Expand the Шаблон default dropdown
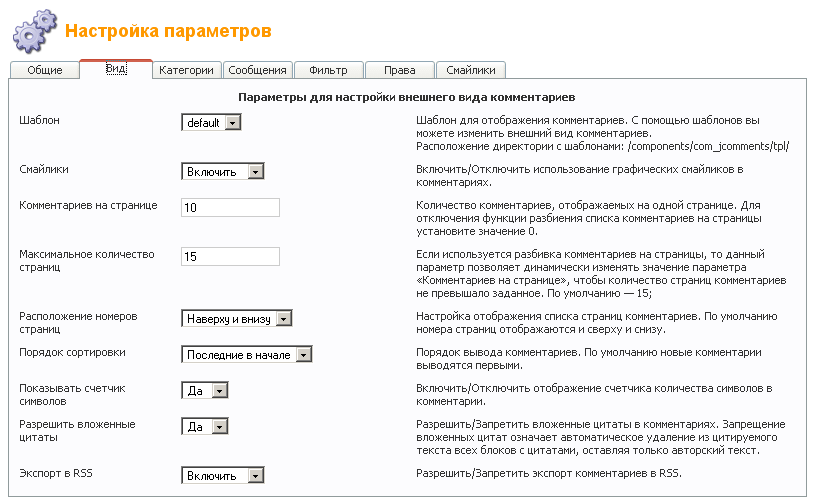 [x=211, y=122]
